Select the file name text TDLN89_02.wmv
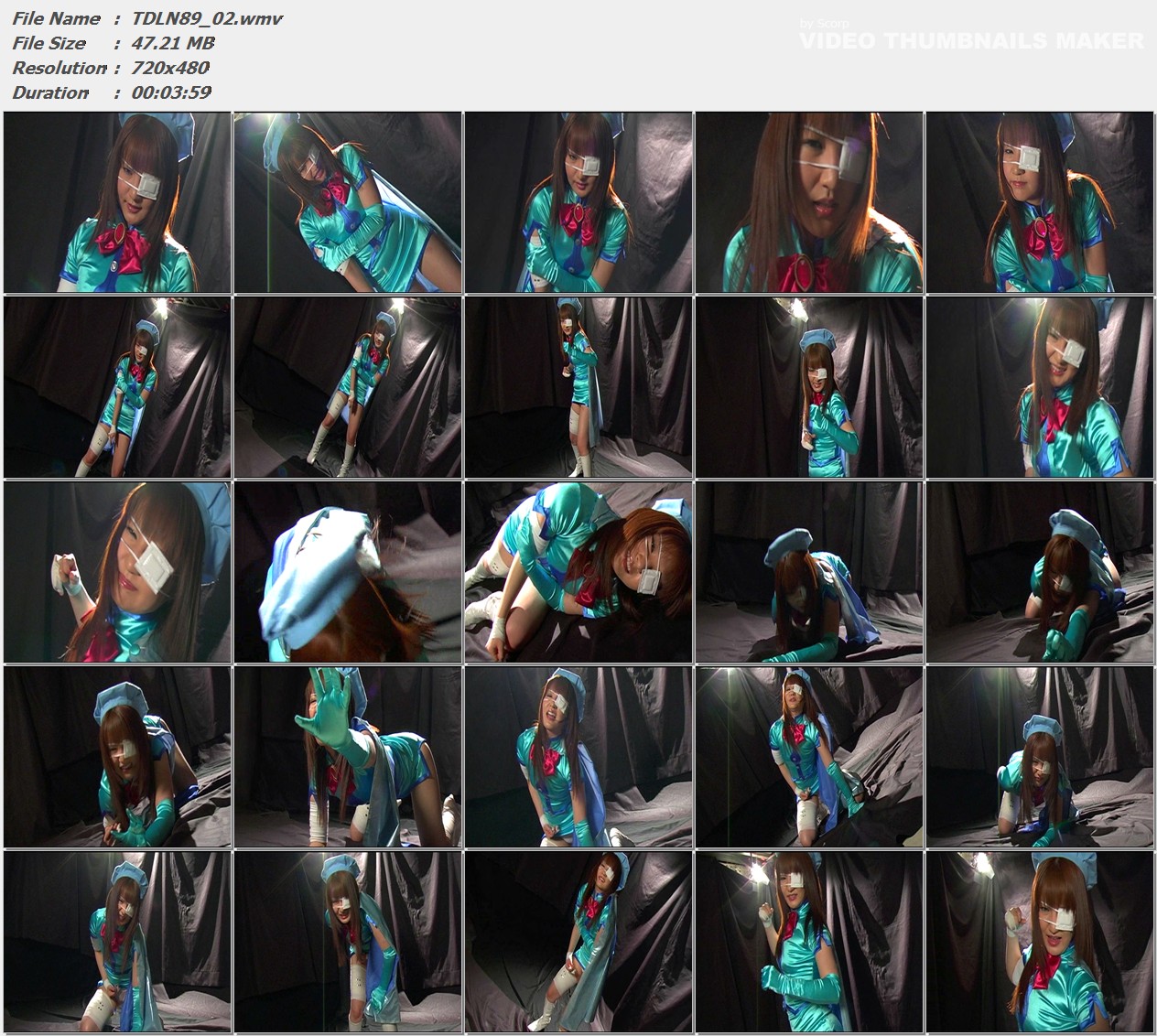Image resolution: width=1157 pixels, height=1036 pixels. tap(208, 18)
